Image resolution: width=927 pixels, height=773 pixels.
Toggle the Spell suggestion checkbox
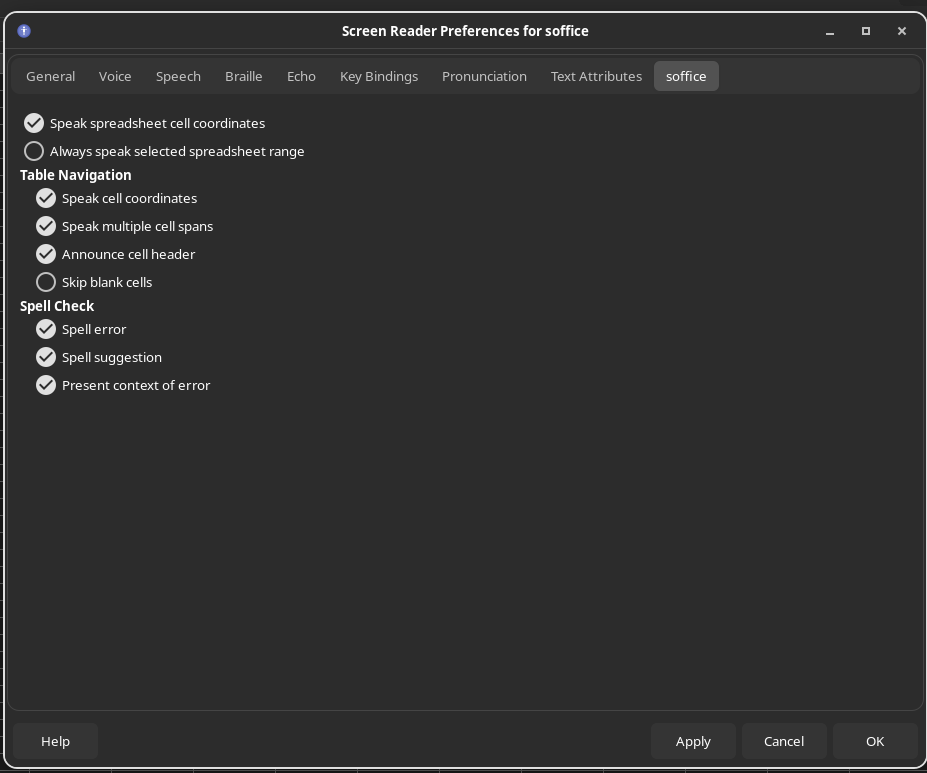[46, 357]
